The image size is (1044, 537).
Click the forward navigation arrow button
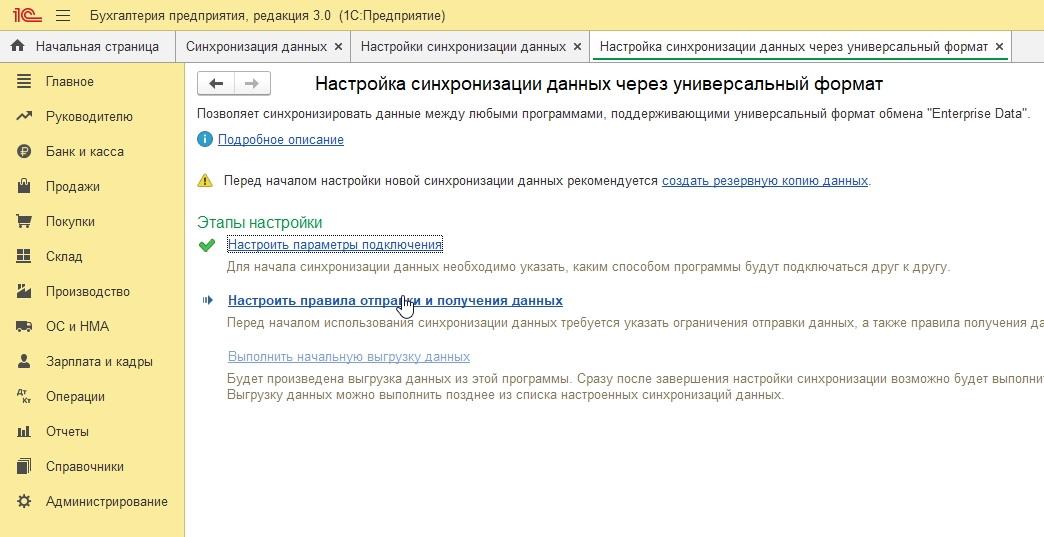pos(252,84)
